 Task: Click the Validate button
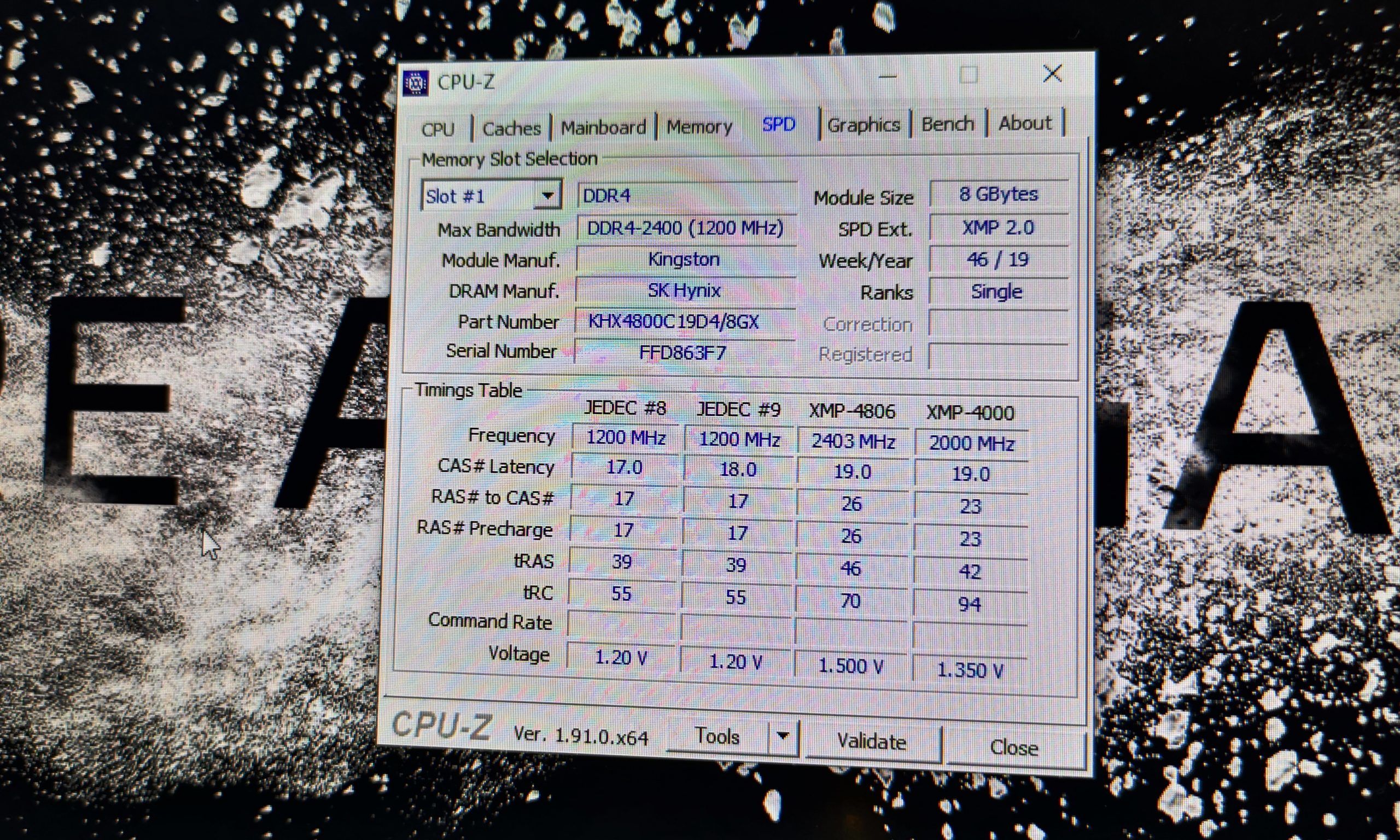pos(872,742)
